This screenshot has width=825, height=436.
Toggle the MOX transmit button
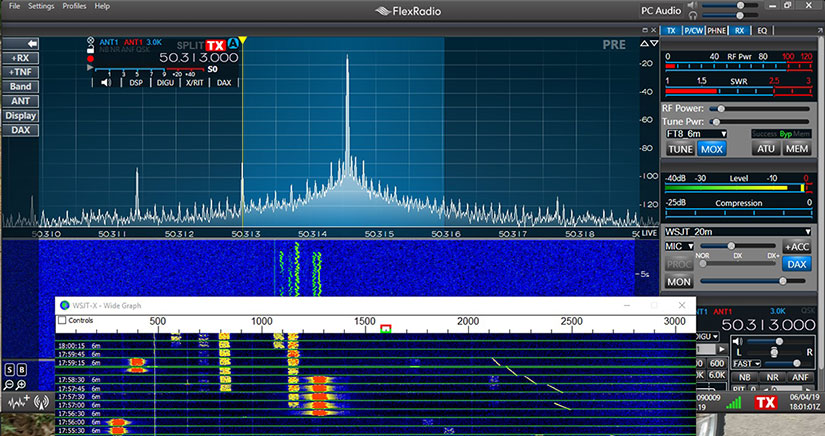point(712,149)
